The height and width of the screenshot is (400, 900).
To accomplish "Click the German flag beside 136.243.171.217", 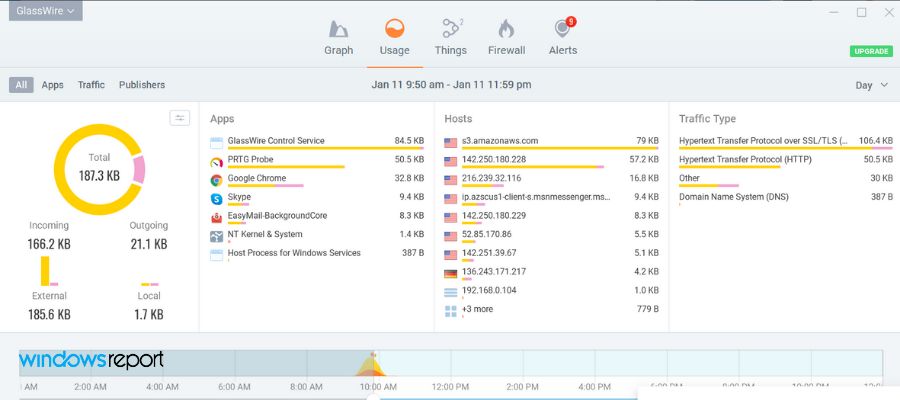I will click(451, 274).
